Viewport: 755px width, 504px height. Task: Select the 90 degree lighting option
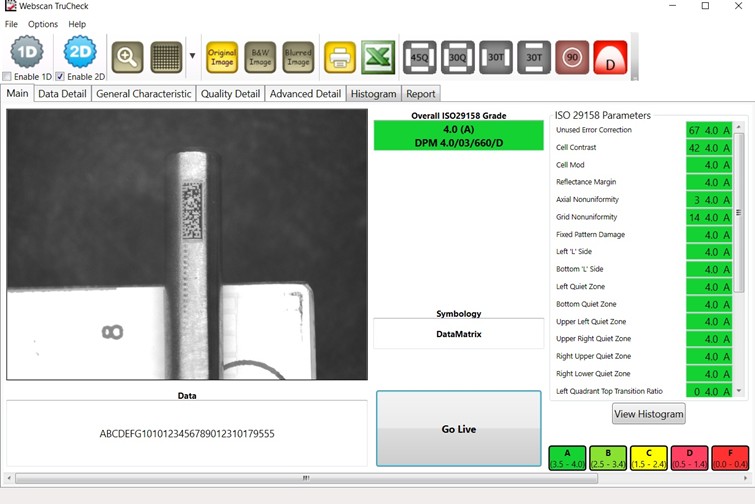[x=572, y=57]
